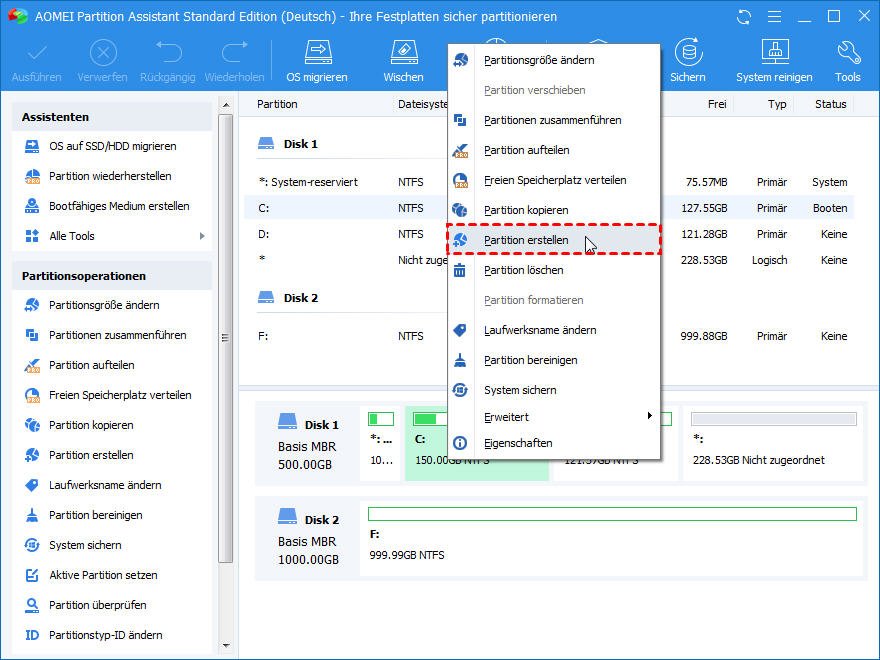Open System reinigen in the toolbar
Viewport: 880px width, 660px height.
coord(774,61)
